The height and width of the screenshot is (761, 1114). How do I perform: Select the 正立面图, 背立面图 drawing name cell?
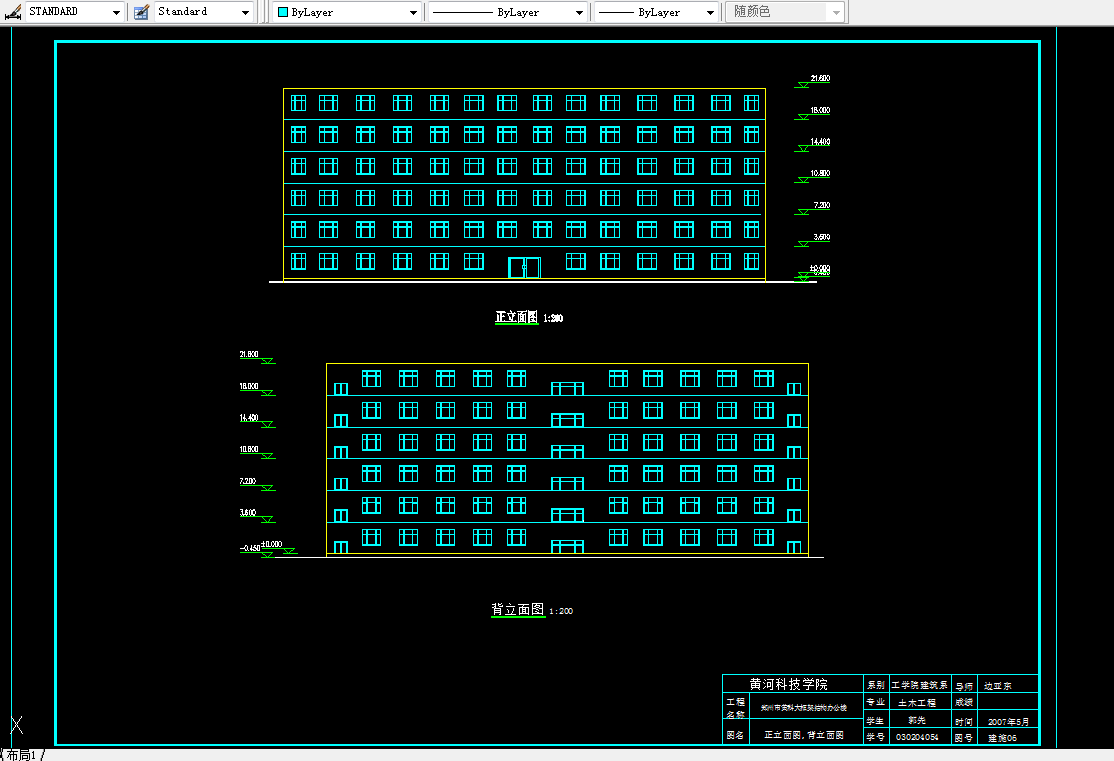(804, 735)
